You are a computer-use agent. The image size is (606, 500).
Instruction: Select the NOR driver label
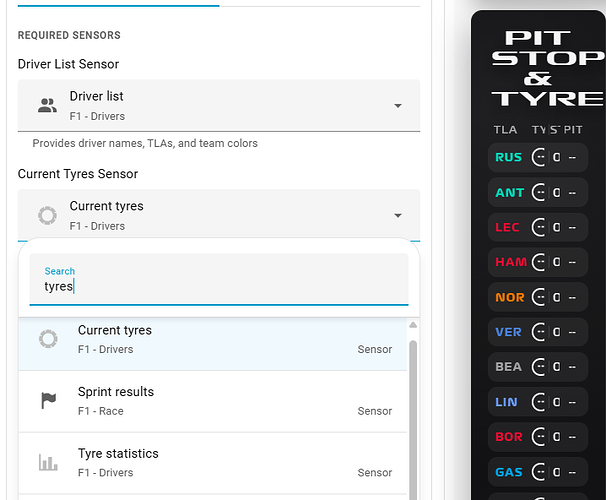pos(509,297)
